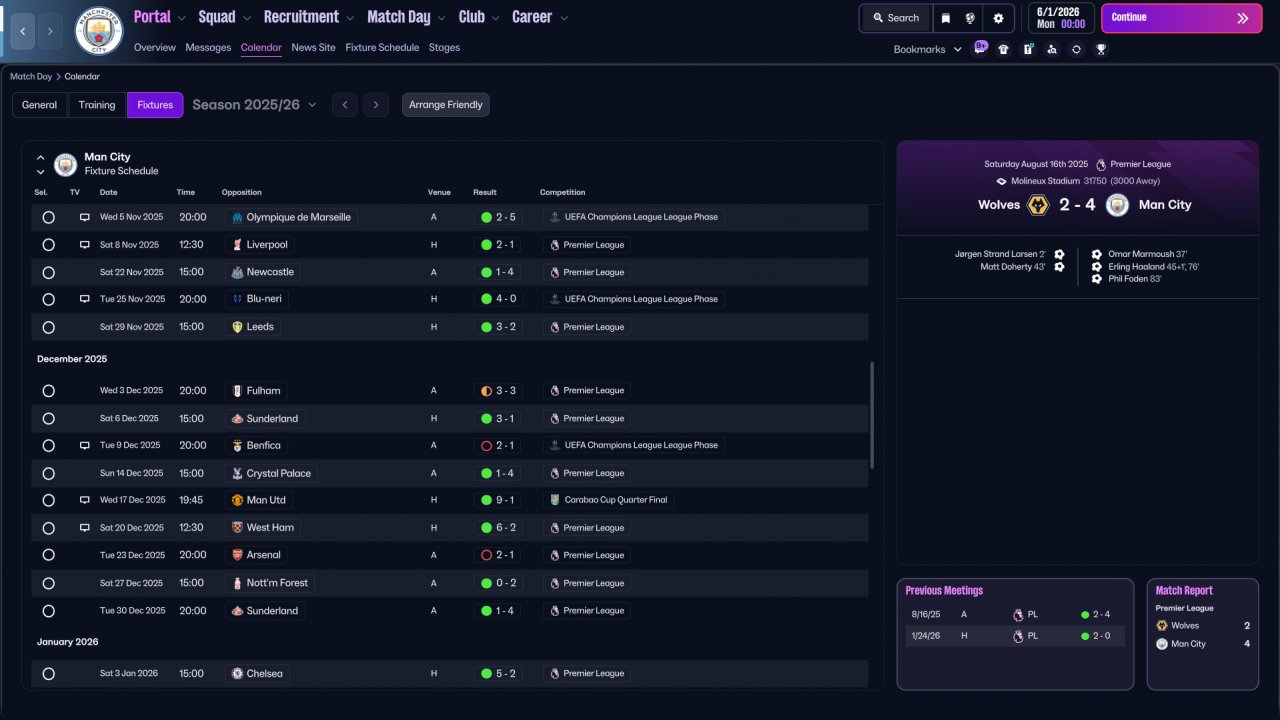Image resolution: width=1280 pixels, height=720 pixels.
Task: Click the fixture list vertical scrollbar
Action: tap(872, 415)
